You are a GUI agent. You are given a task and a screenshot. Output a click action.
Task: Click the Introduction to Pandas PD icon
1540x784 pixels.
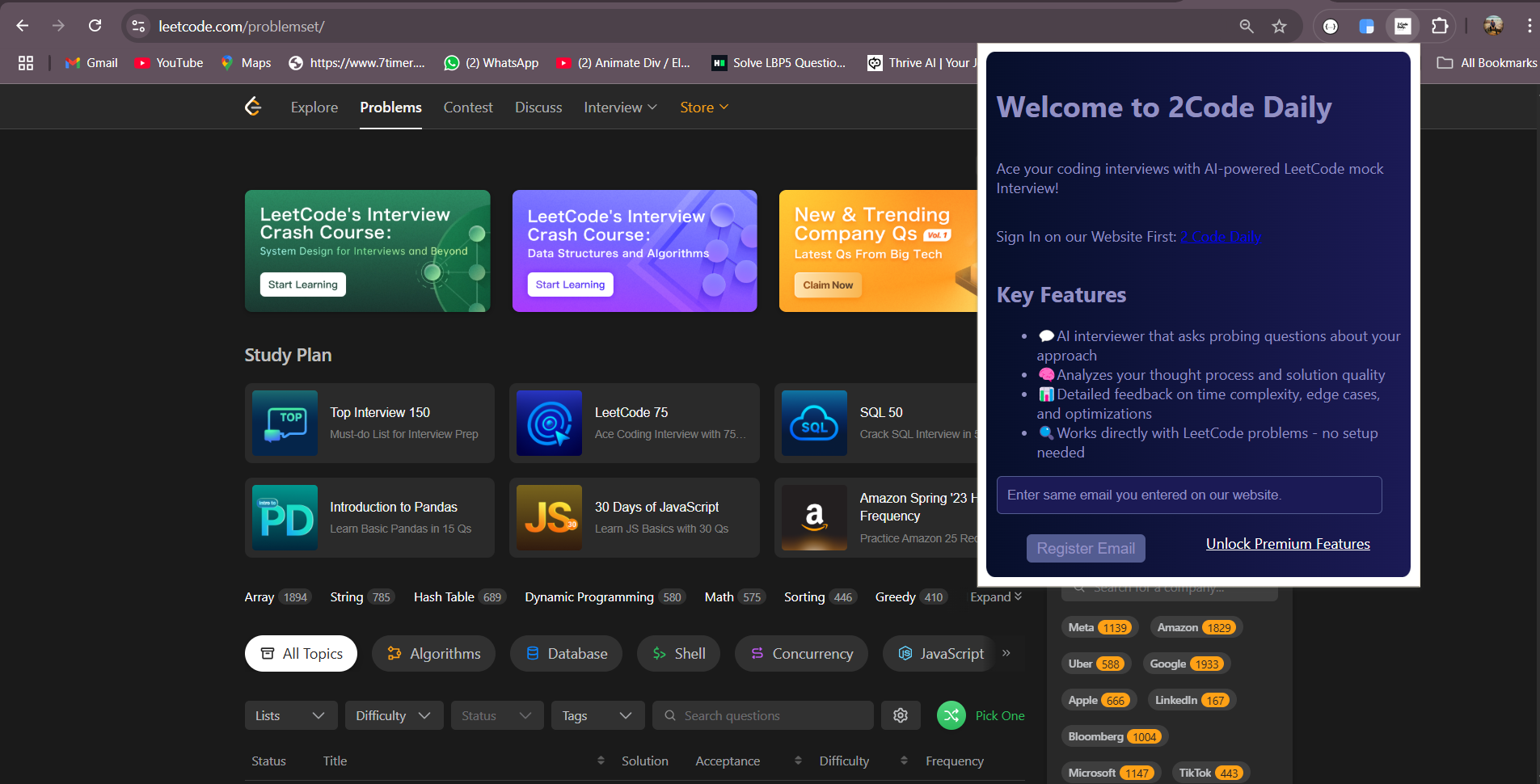[285, 517]
